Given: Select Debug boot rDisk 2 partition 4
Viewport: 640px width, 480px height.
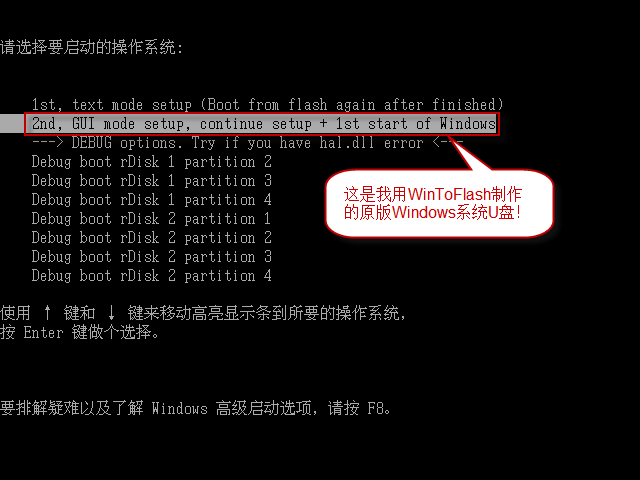Looking at the screenshot, I should coord(151,276).
